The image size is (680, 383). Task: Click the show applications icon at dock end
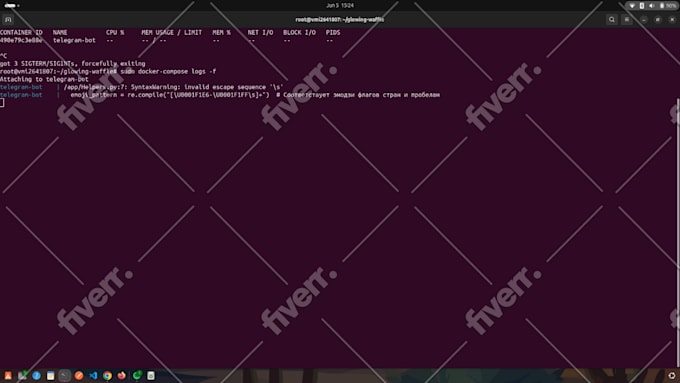(x=672, y=376)
